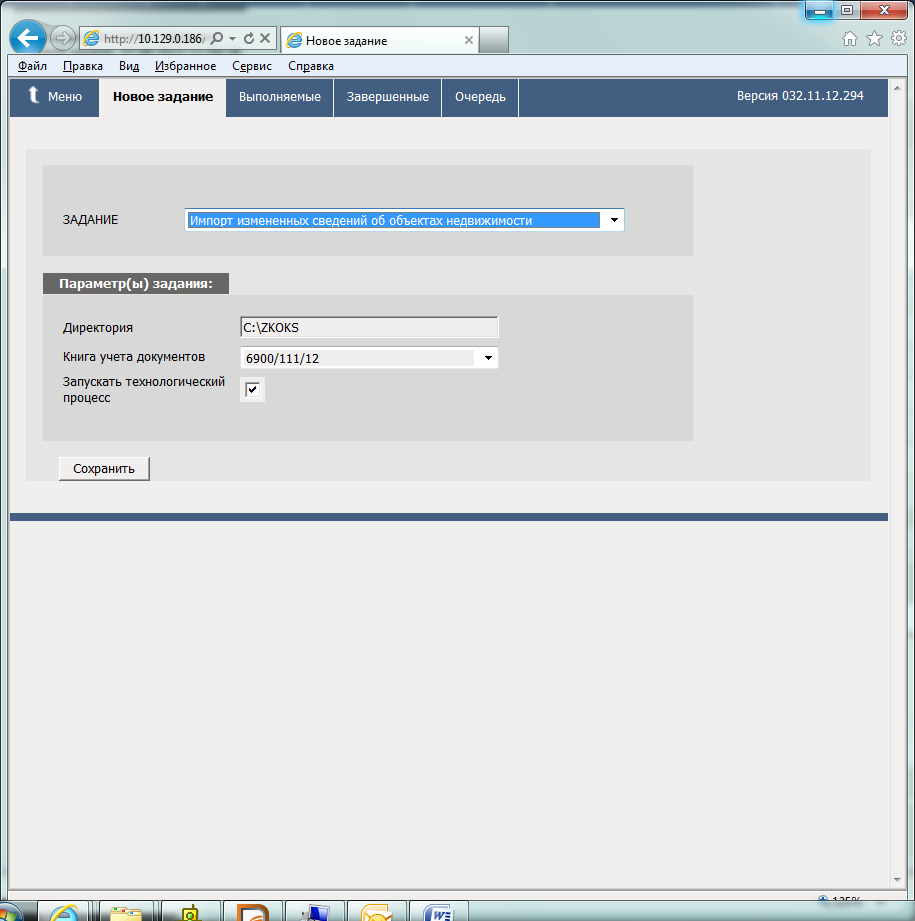Minimize the browser window
Viewport: 915px width, 921px height.
pos(820,11)
